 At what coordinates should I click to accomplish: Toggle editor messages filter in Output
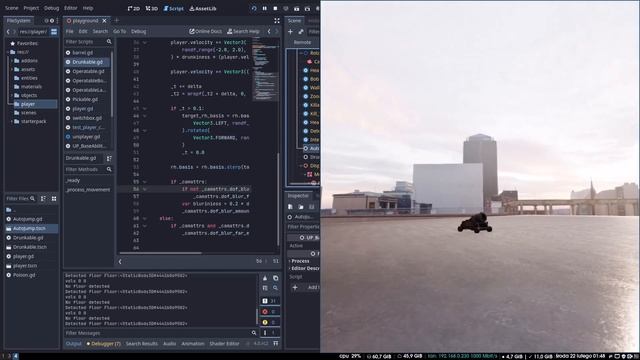click(270, 333)
